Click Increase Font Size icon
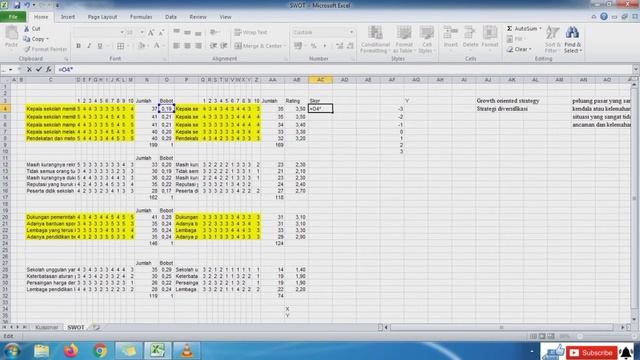Viewport: 640px width, 360px height. (151, 32)
